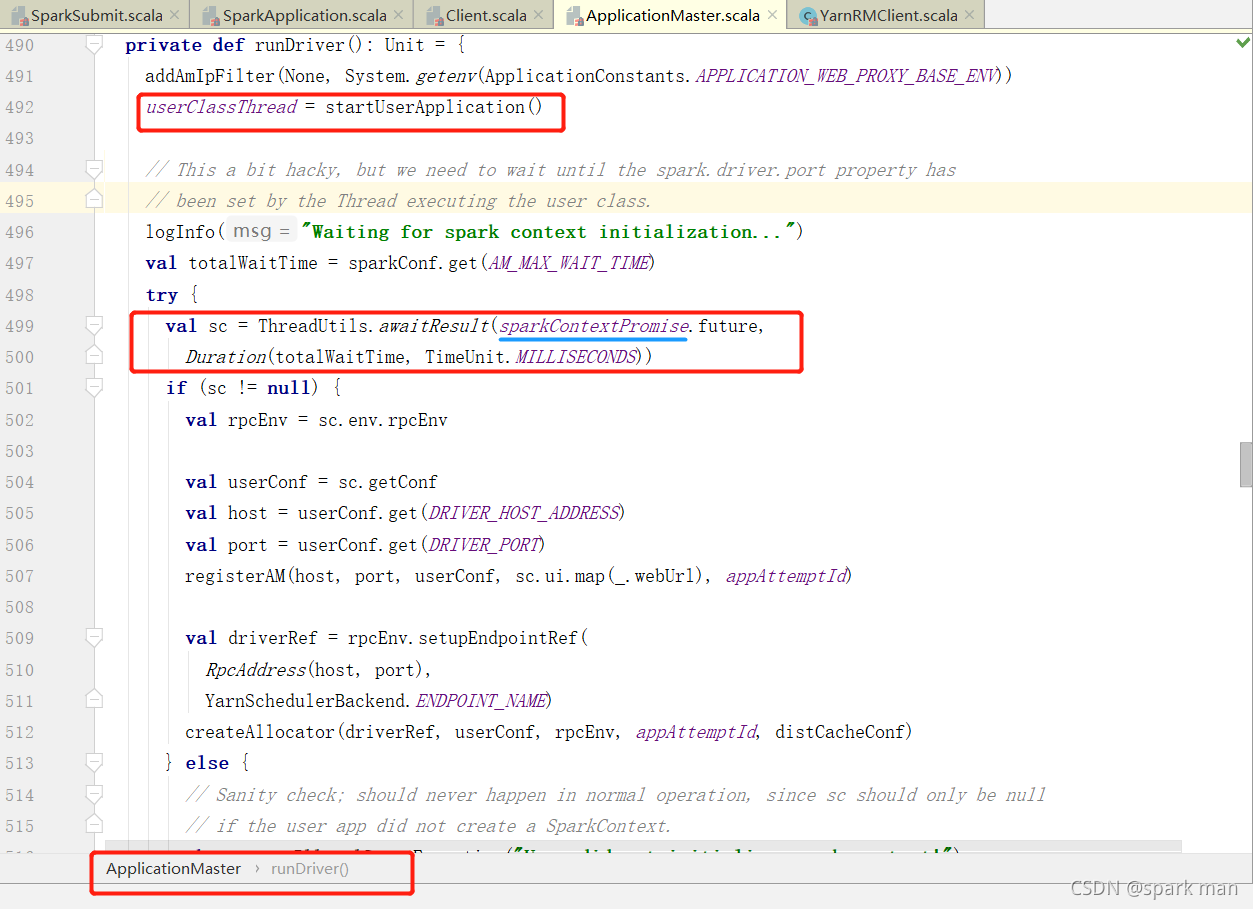Click the fold end marker at line 495

point(94,201)
